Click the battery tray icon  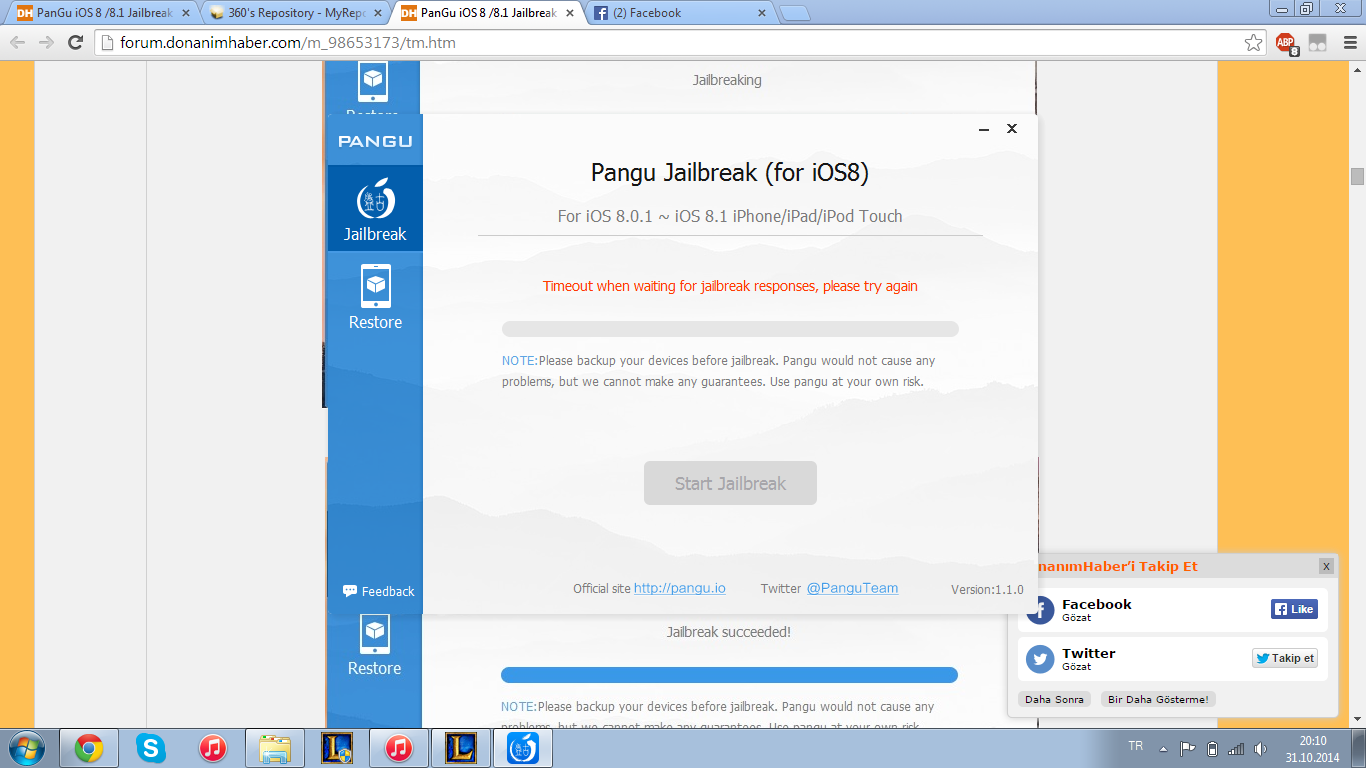pyautogui.click(x=1212, y=748)
